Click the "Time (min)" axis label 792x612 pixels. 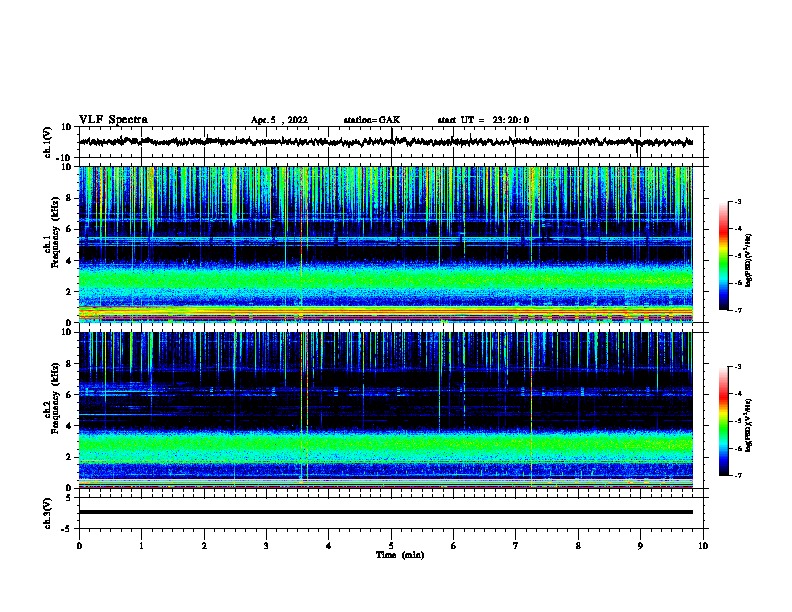point(400,555)
